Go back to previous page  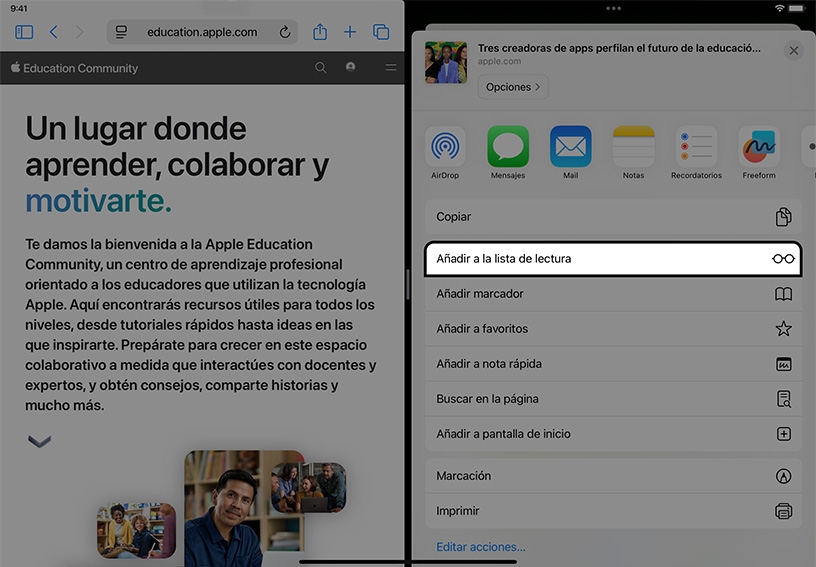pyautogui.click(x=53, y=32)
